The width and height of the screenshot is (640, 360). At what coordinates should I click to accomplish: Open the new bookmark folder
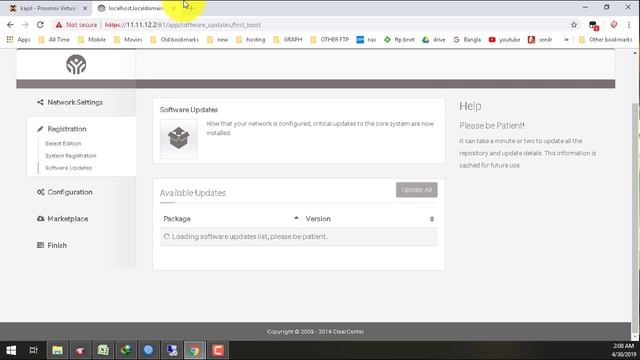(x=218, y=40)
